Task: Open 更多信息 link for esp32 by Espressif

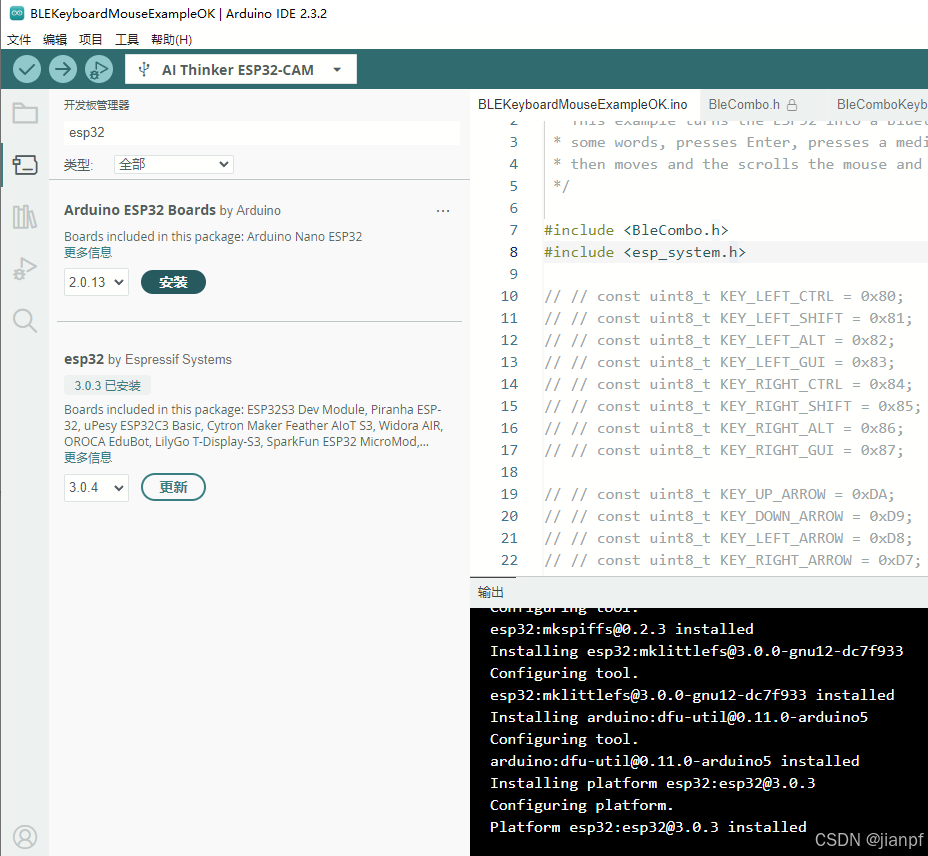Action: (88, 458)
